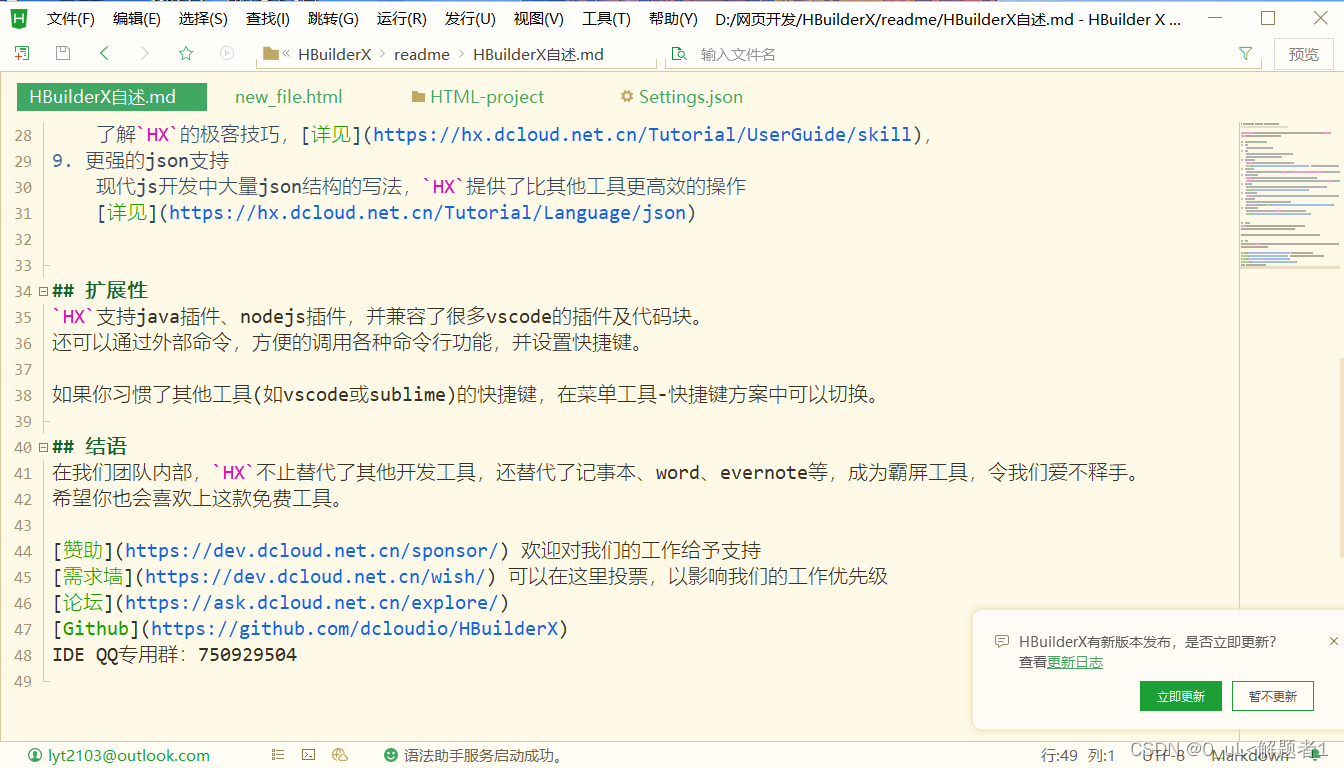
Task: Open the 更新日志 link in notification
Action: click(1075, 662)
